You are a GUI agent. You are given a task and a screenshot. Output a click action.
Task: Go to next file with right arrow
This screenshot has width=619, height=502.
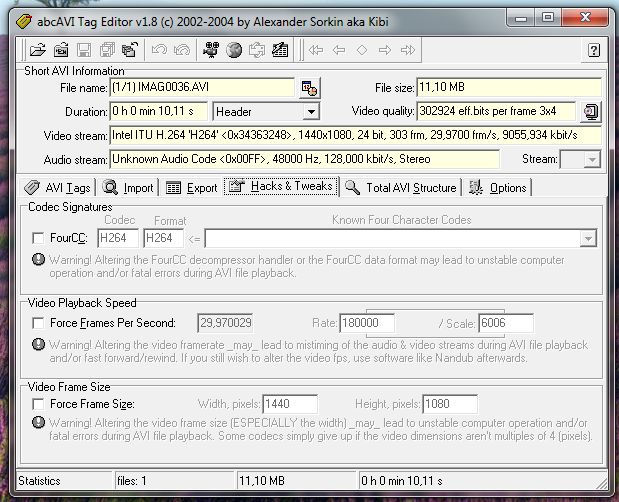[x=385, y=50]
